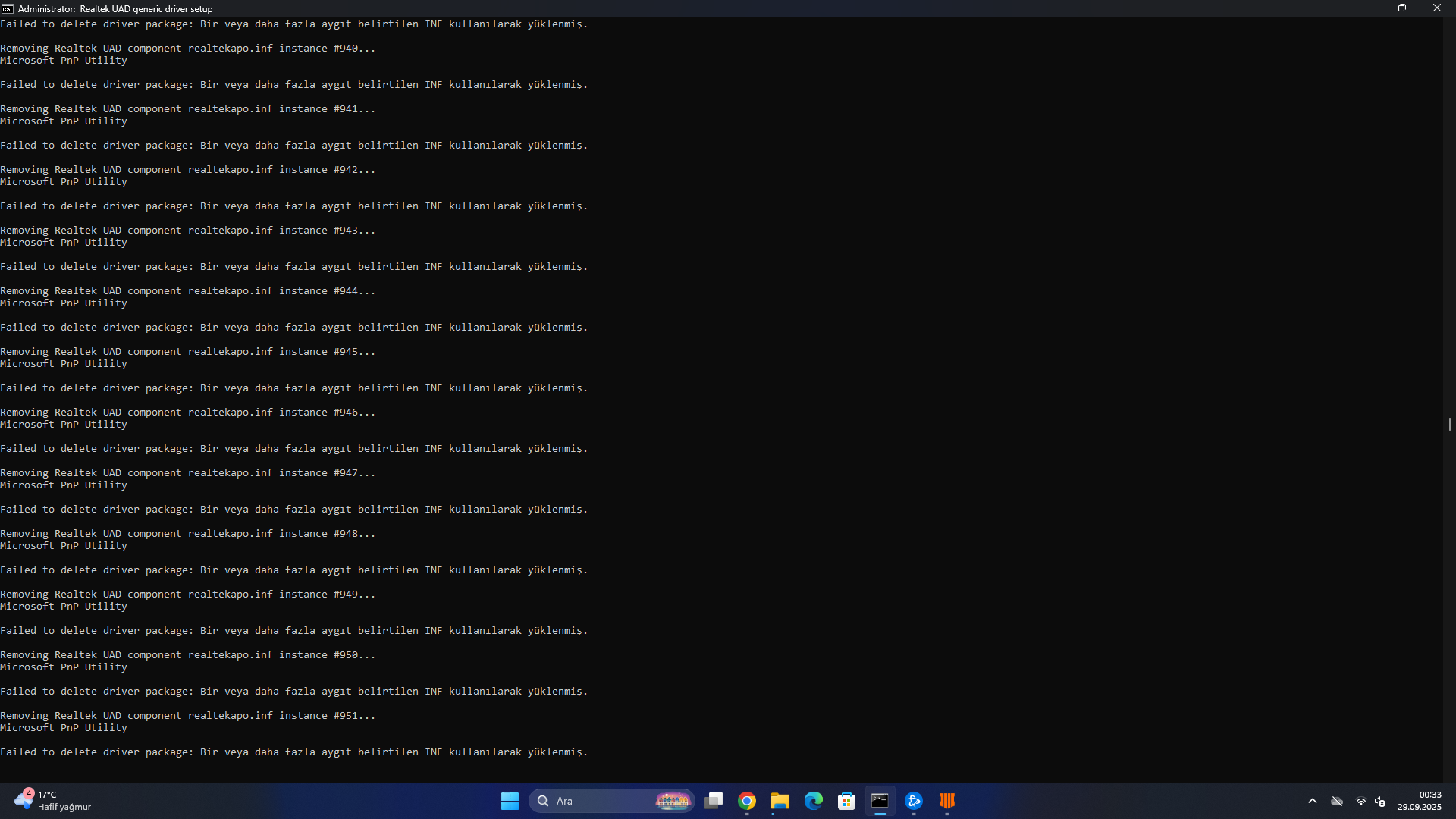1456x819 pixels.
Task: Click the line 'Removing ... instance #947...'
Action: [x=188, y=472]
